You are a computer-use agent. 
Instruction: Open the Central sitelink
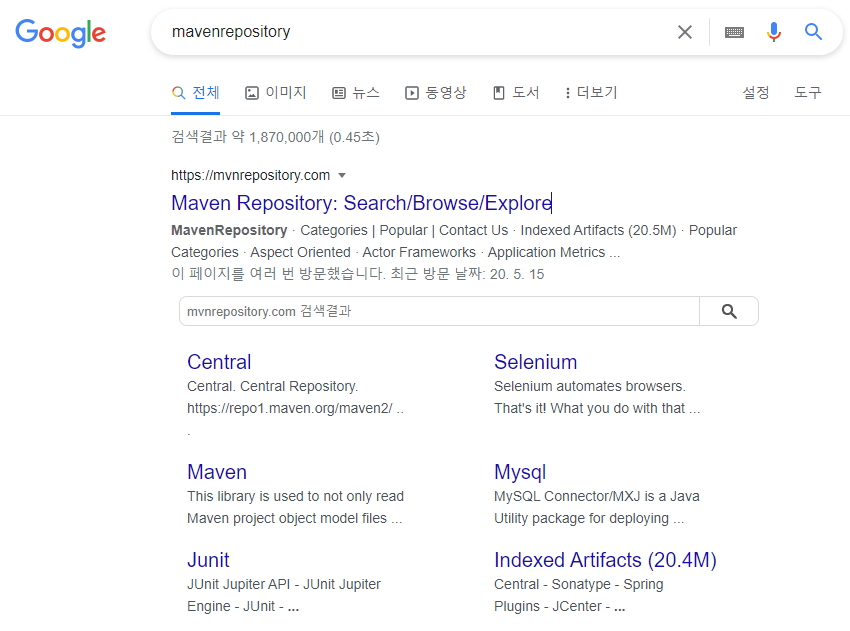click(219, 362)
